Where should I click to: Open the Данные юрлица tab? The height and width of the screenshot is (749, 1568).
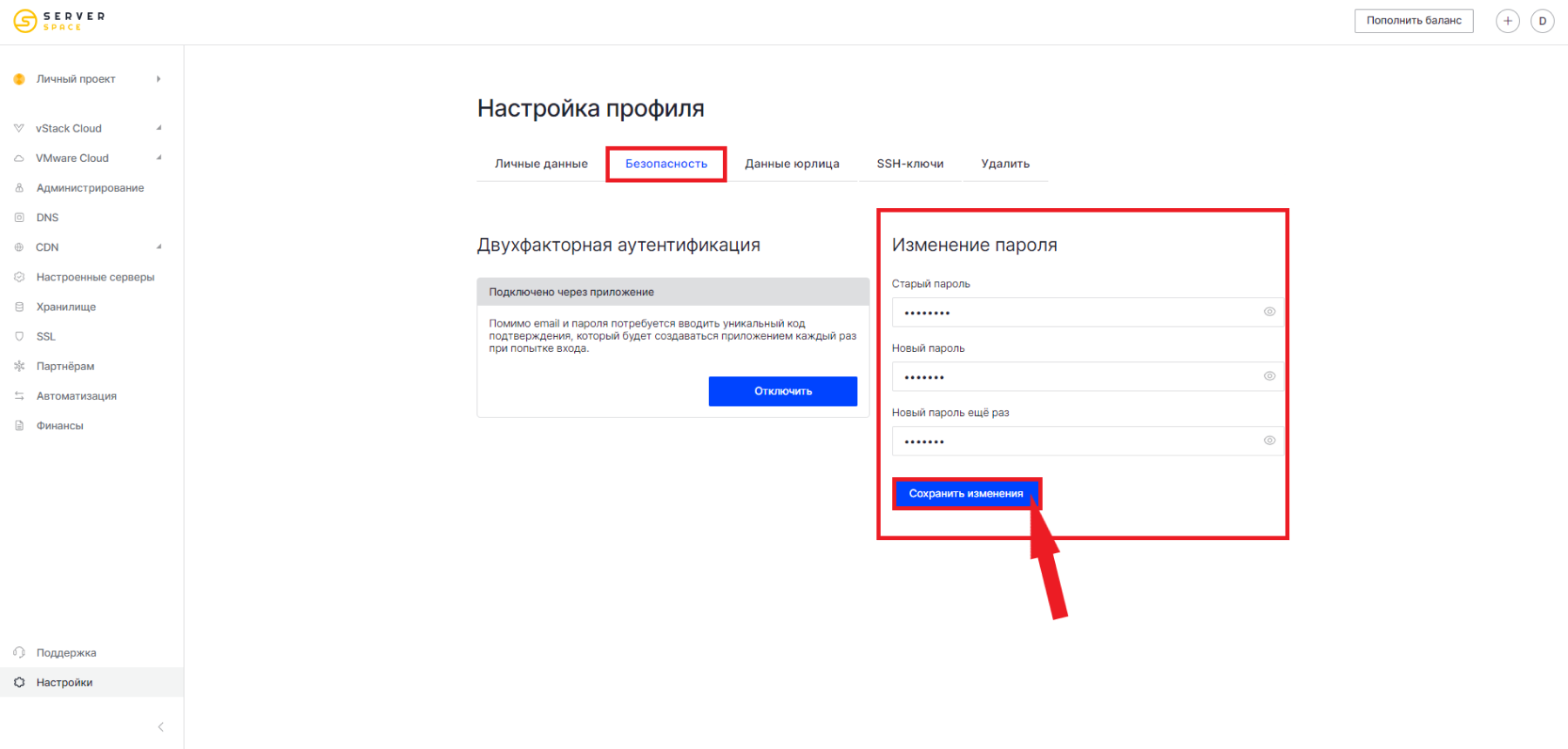[x=792, y=164]
